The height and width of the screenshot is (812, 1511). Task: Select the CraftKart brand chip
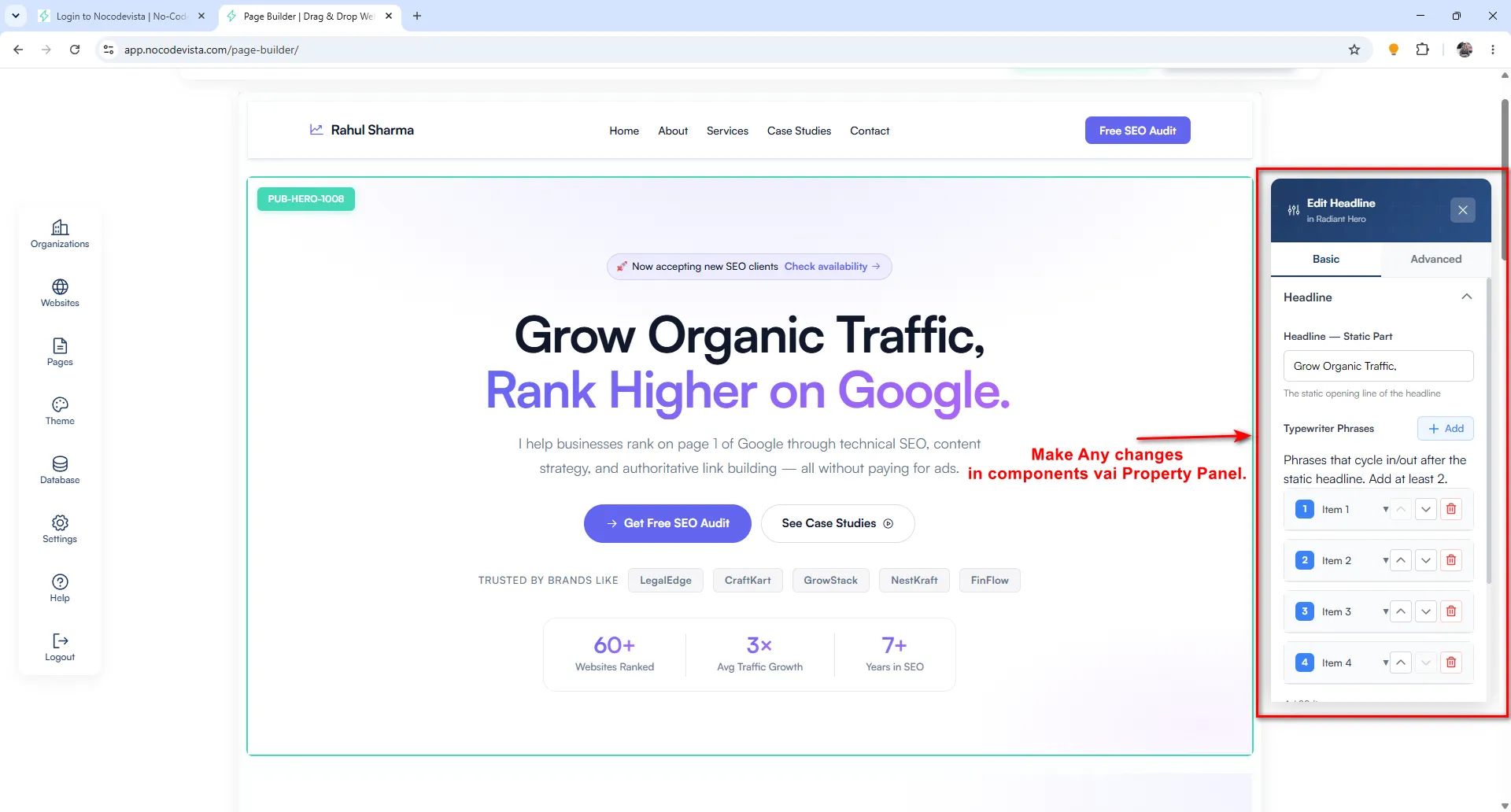coord(748,581)
